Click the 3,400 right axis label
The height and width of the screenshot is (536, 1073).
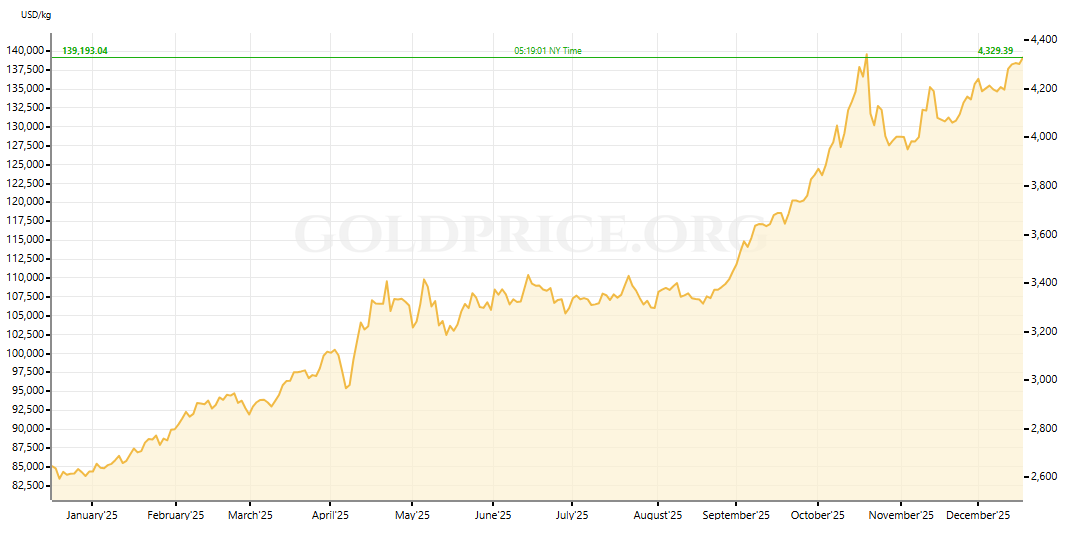point(1042,283)
